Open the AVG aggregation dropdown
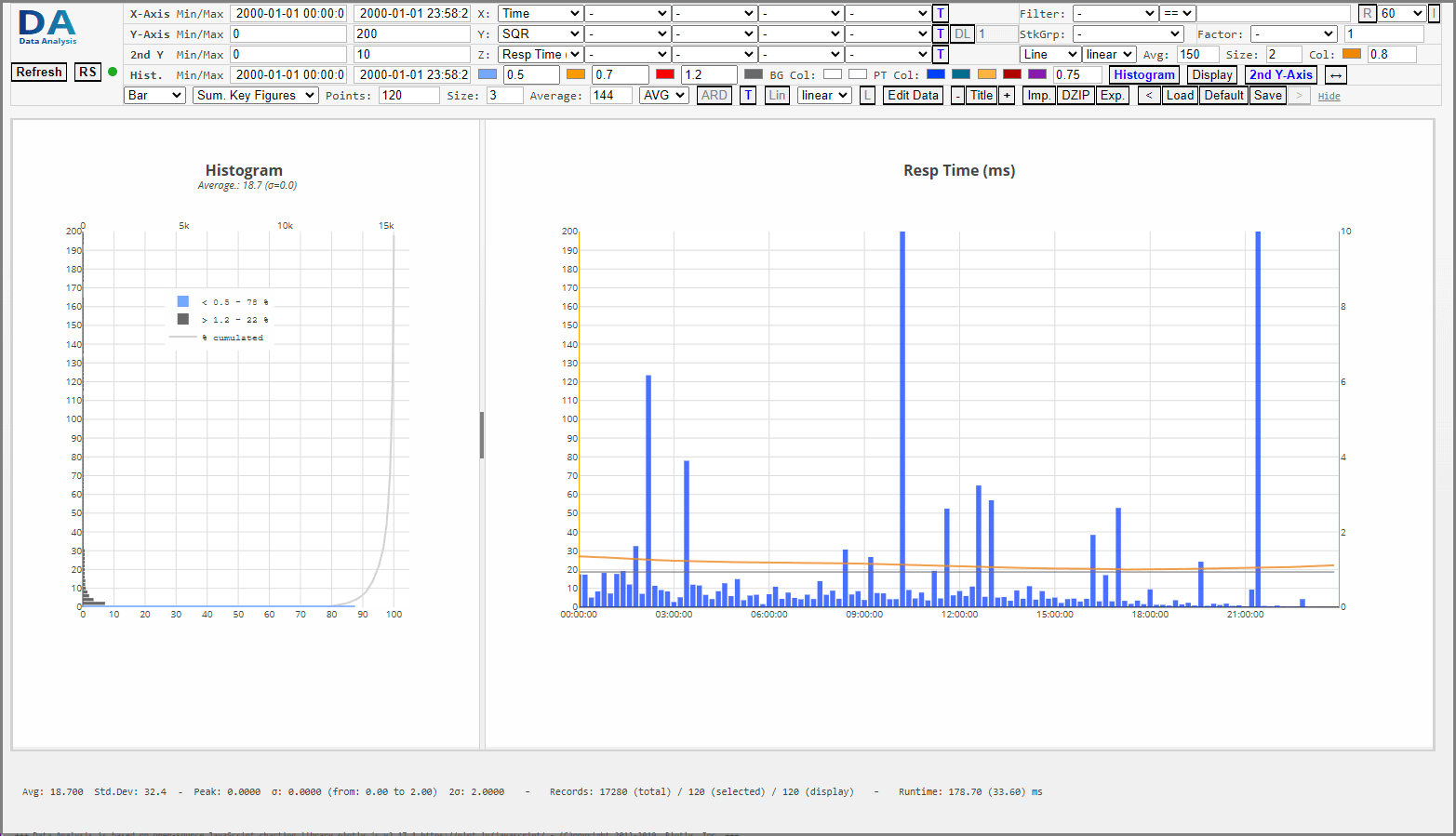This screenshot has width=1456, height=836. (x=663, y=95)
